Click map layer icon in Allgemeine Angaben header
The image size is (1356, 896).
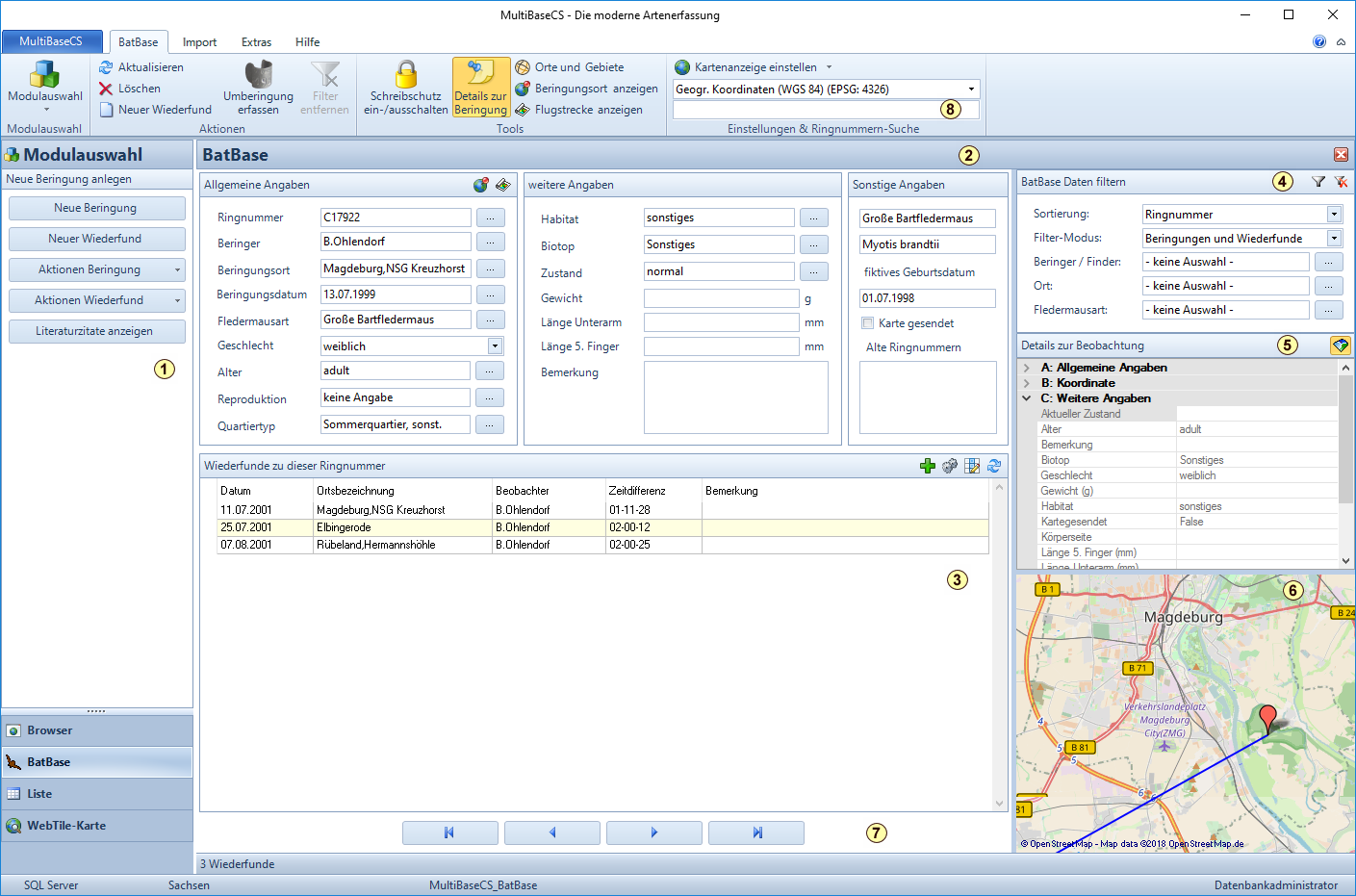502,185
